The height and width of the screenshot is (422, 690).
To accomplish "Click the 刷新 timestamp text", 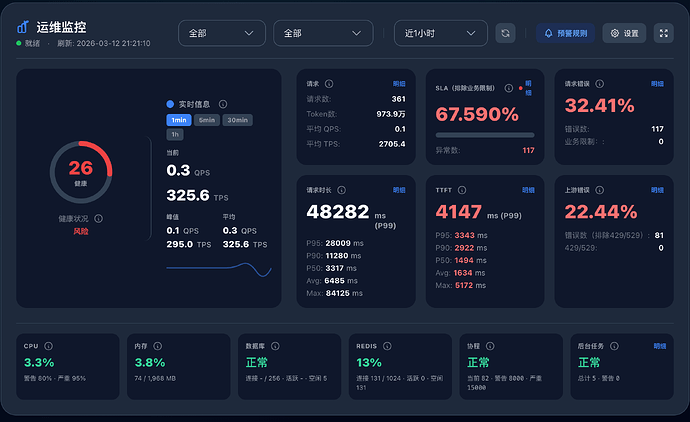I will [104, 44].
